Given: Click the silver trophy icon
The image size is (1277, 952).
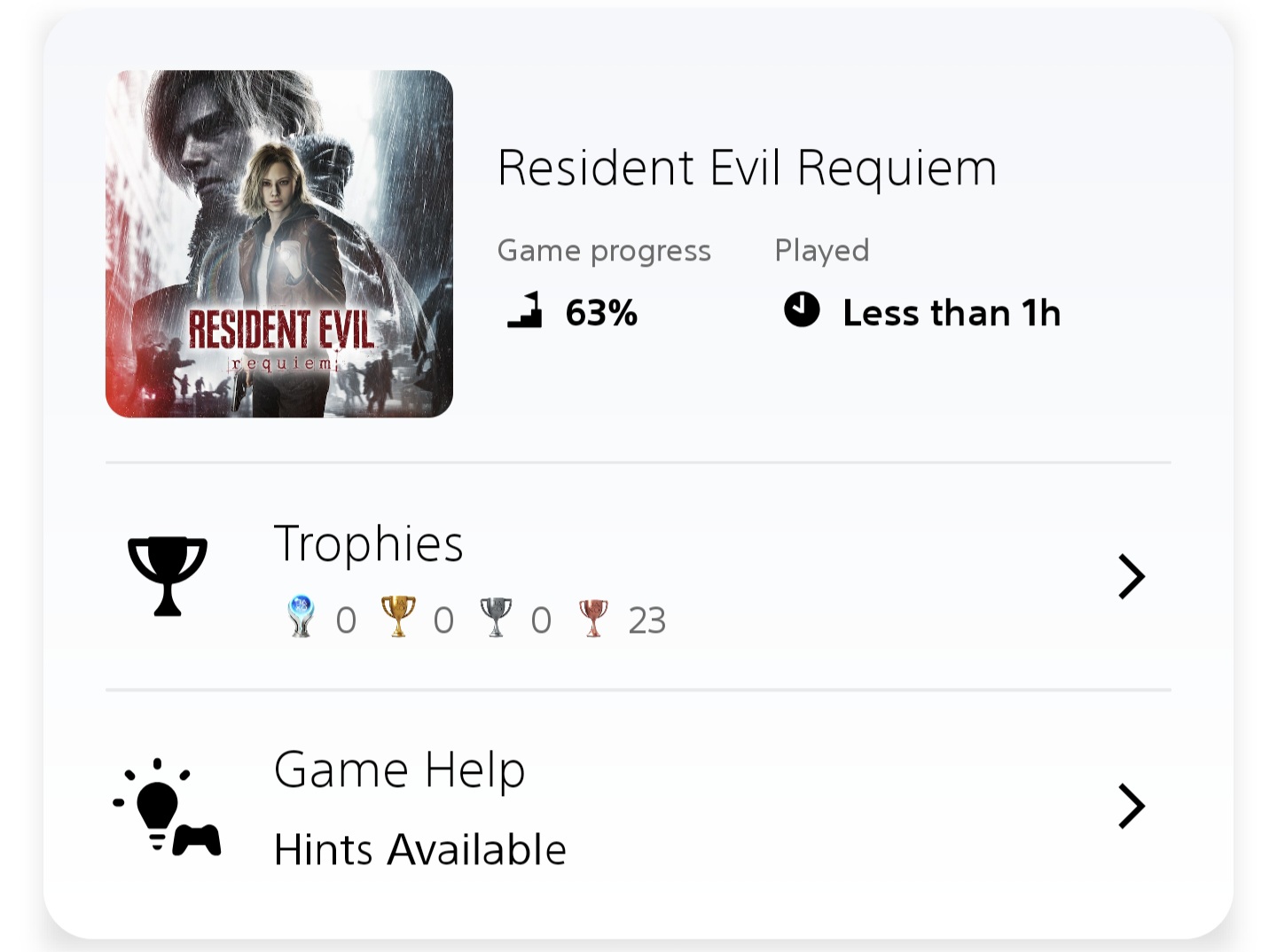Looking at the screenshot, I should click(x=496, y=616).
